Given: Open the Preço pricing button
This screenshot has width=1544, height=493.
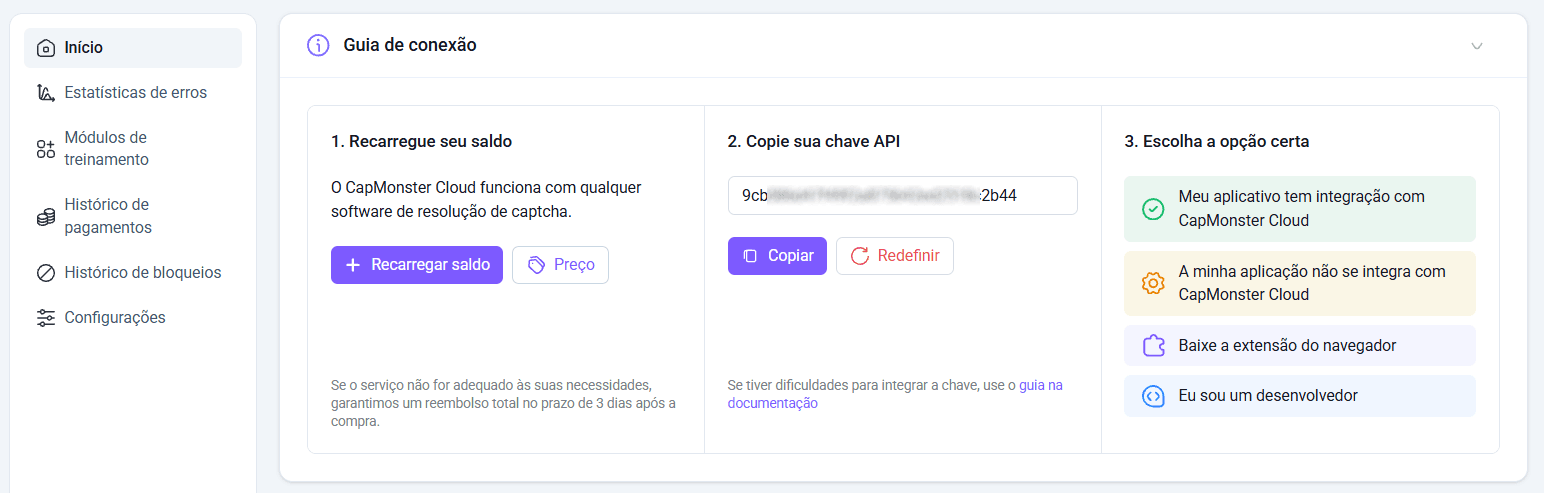Looking at the screenshot, I should click(x=560, y=265).
